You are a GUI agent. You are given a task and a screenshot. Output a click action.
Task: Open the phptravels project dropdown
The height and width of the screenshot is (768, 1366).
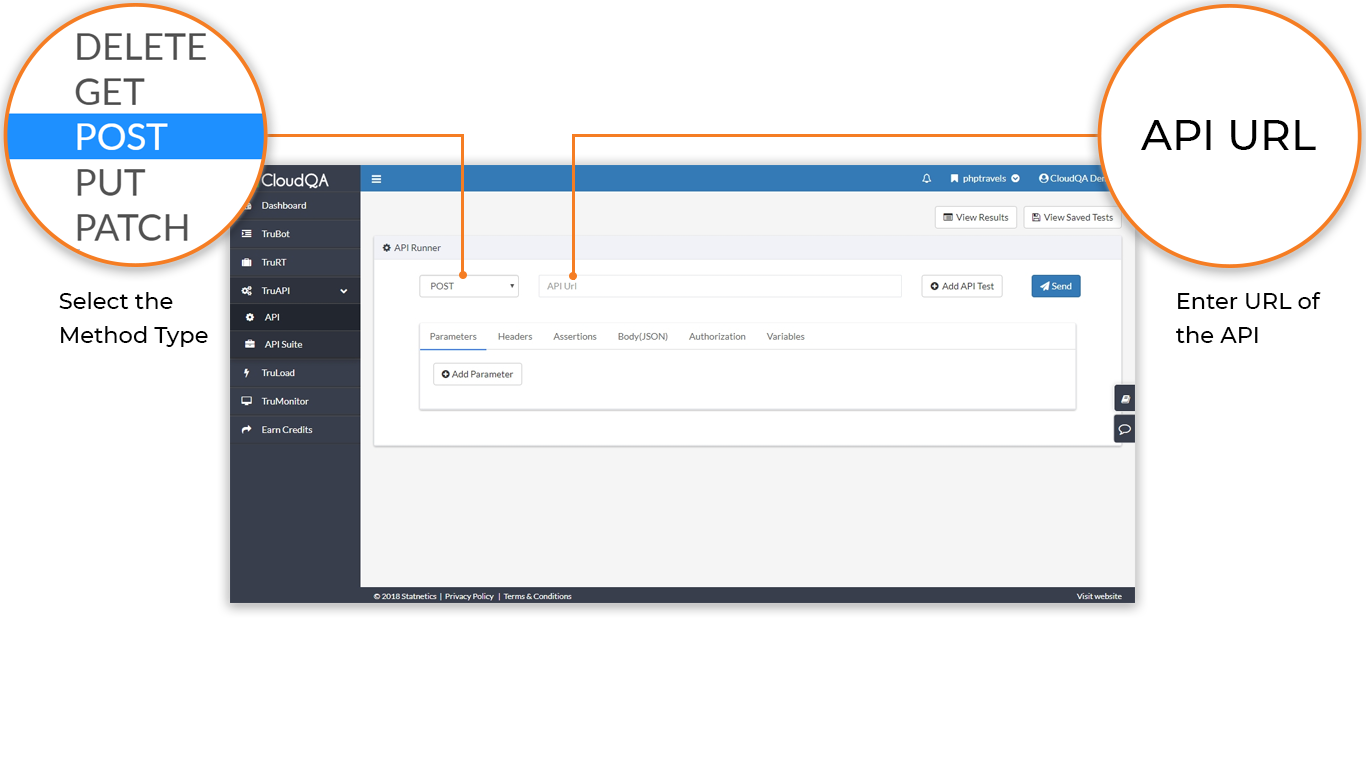click(985, 178)
